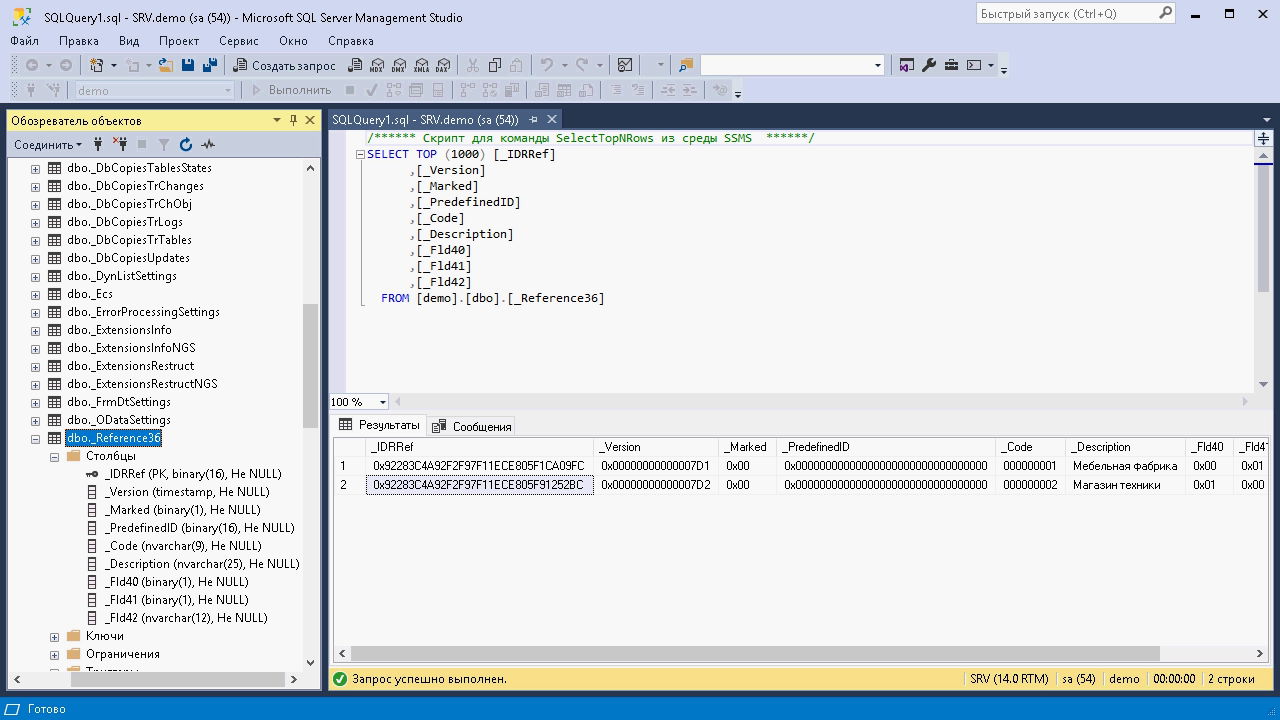Open the Соединить dropdown
Image resolution: width=1280 pixels, height=720 pixels.
click(x=48, y=144)
